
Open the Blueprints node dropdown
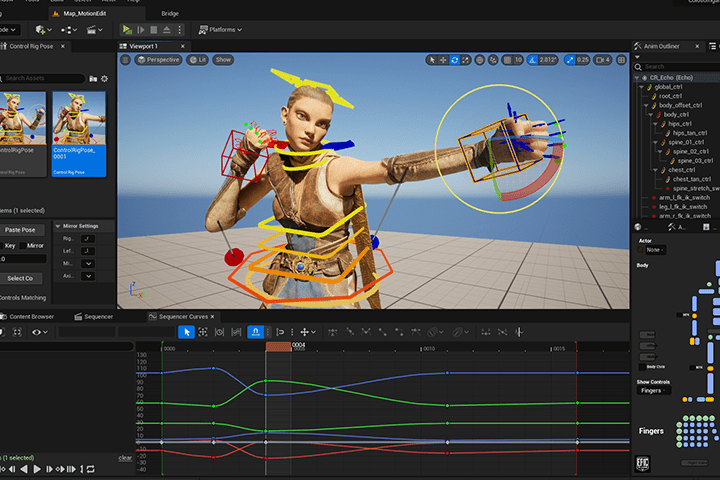(69, 30)
